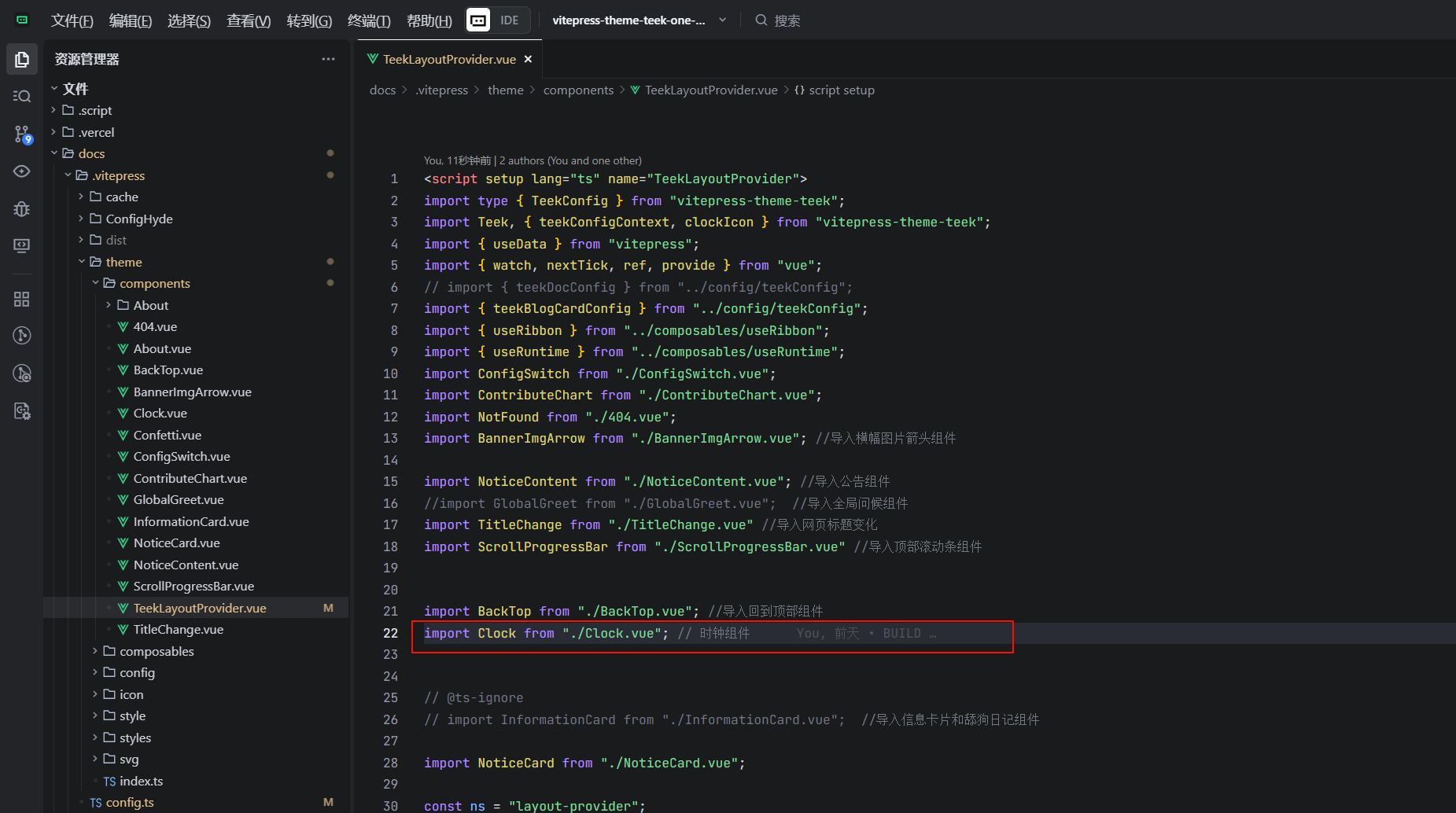
Task: Click the components breadcrumb segment
Action: pyautogui.click(x=578, y=90)
